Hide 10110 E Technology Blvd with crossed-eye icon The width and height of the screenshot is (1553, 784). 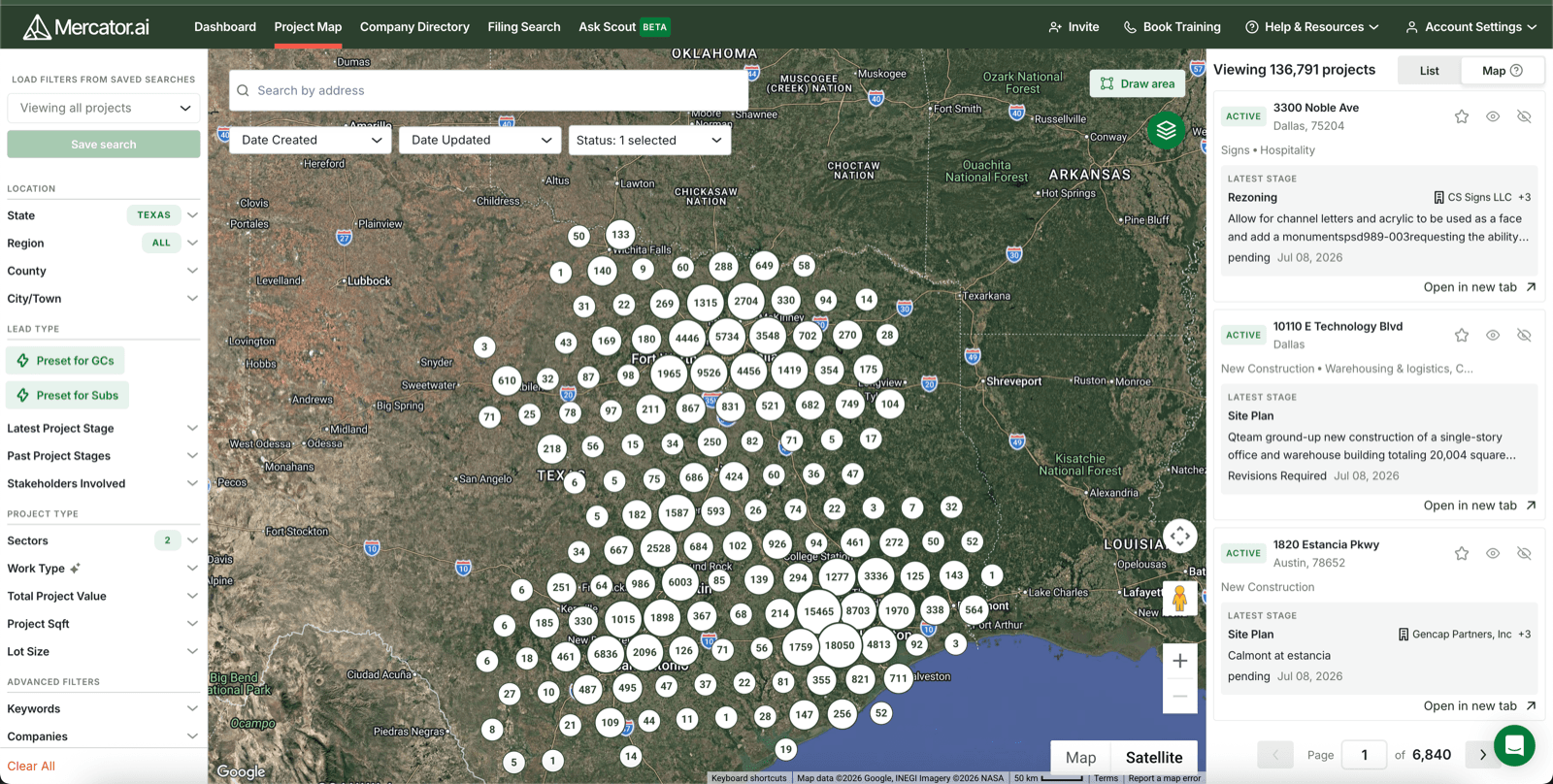tap(1524, 335)
